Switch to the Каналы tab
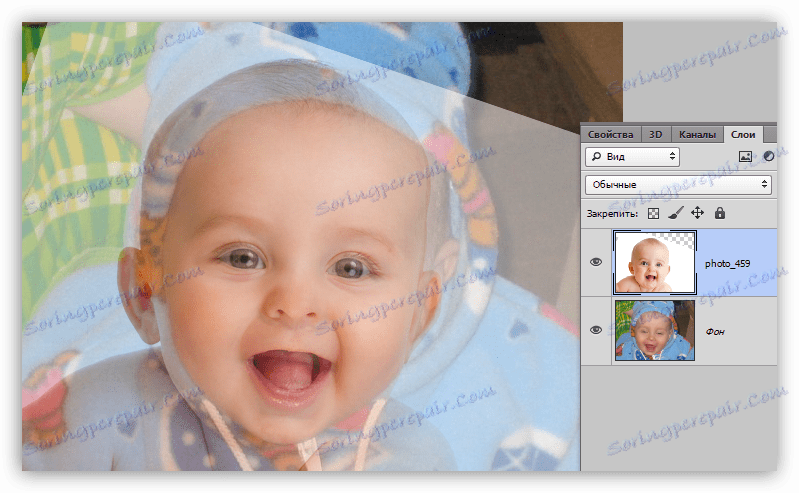The width and height of the screenshot is (799, 493). pyautogui.click(x=697, y=135)
